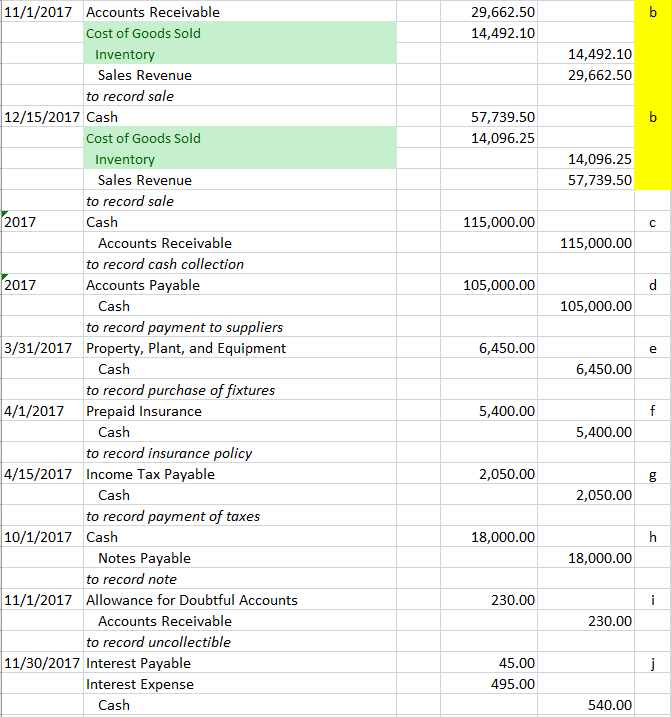
Task: Select the 'to record uncollectible' description
Action: [240, 642]
